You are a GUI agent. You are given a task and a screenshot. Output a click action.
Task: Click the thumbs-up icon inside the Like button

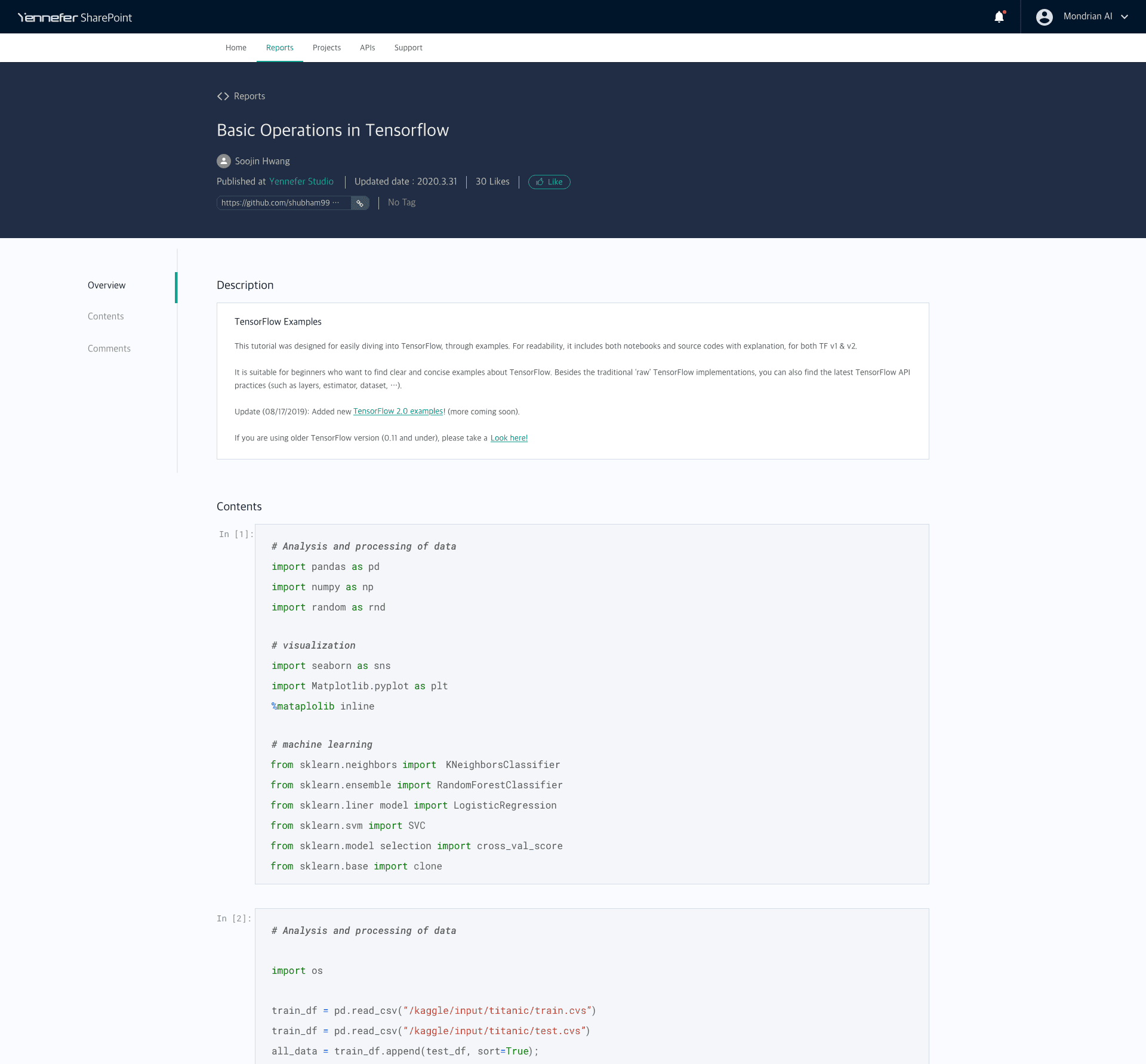coord(540,182)
